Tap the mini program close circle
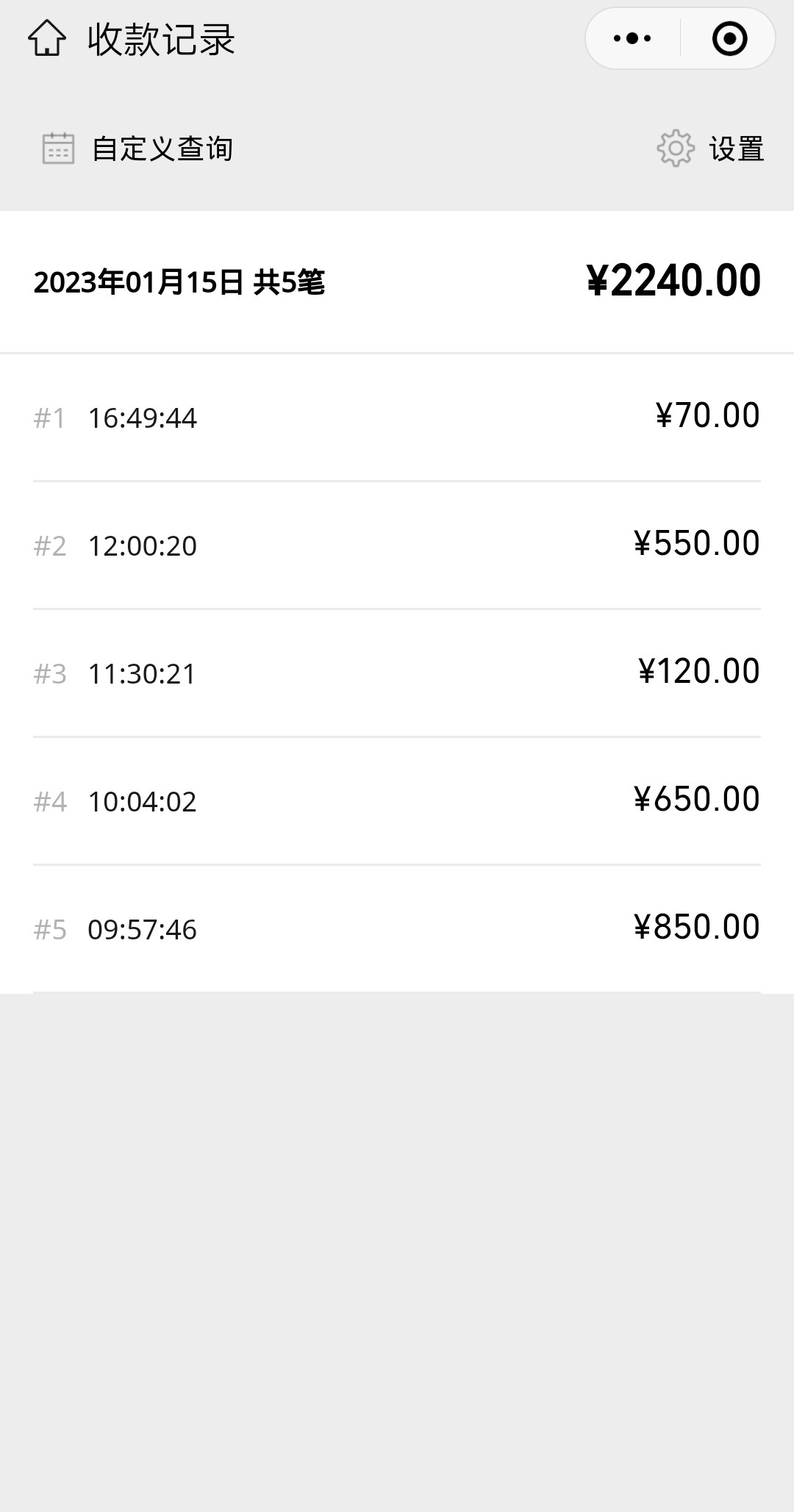 [729, 39]
